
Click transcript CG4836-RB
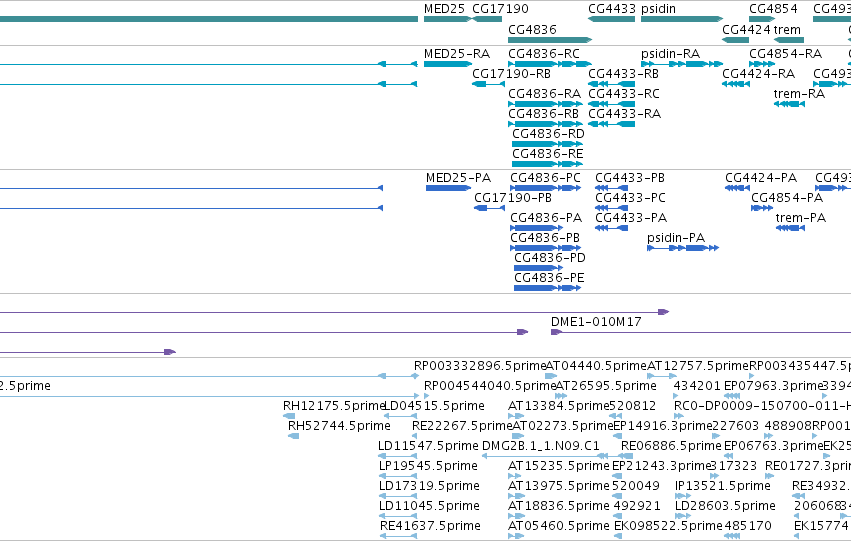click(x=544, y=124)
